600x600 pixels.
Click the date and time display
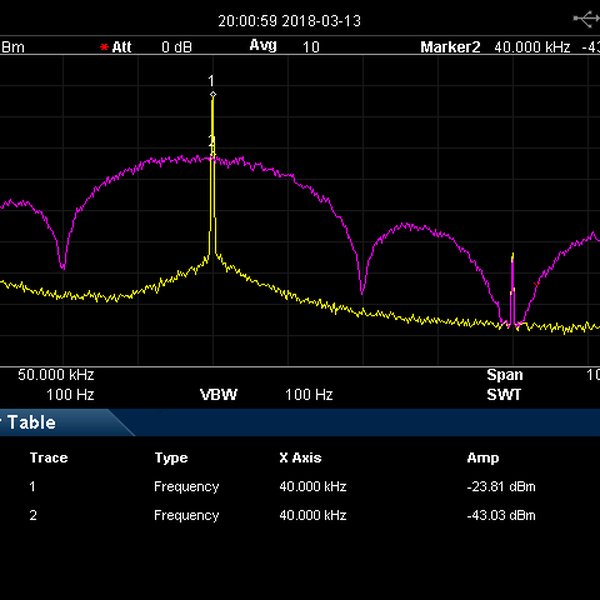[289, 20]
